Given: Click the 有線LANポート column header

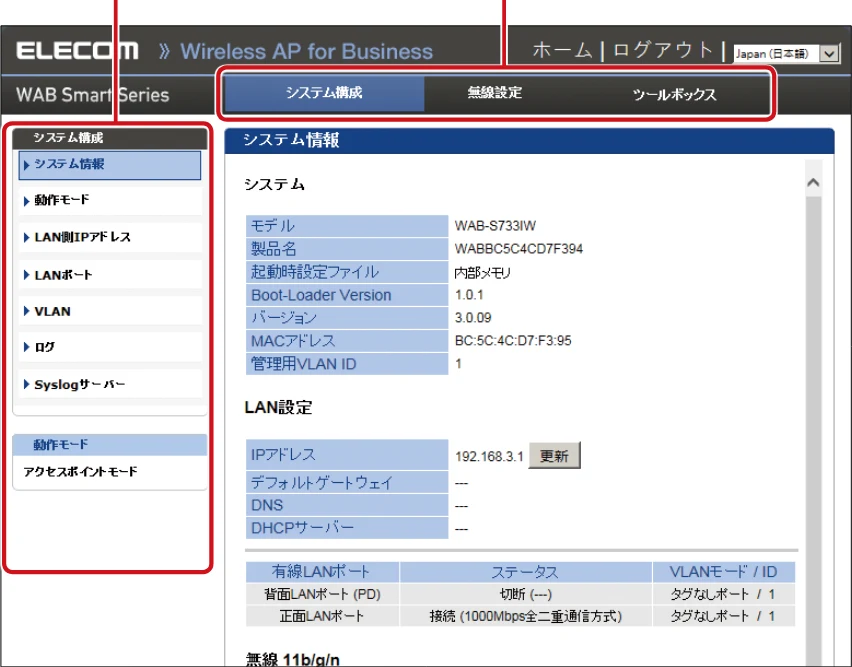Looking at the screenshot, I should pos(321,572).
